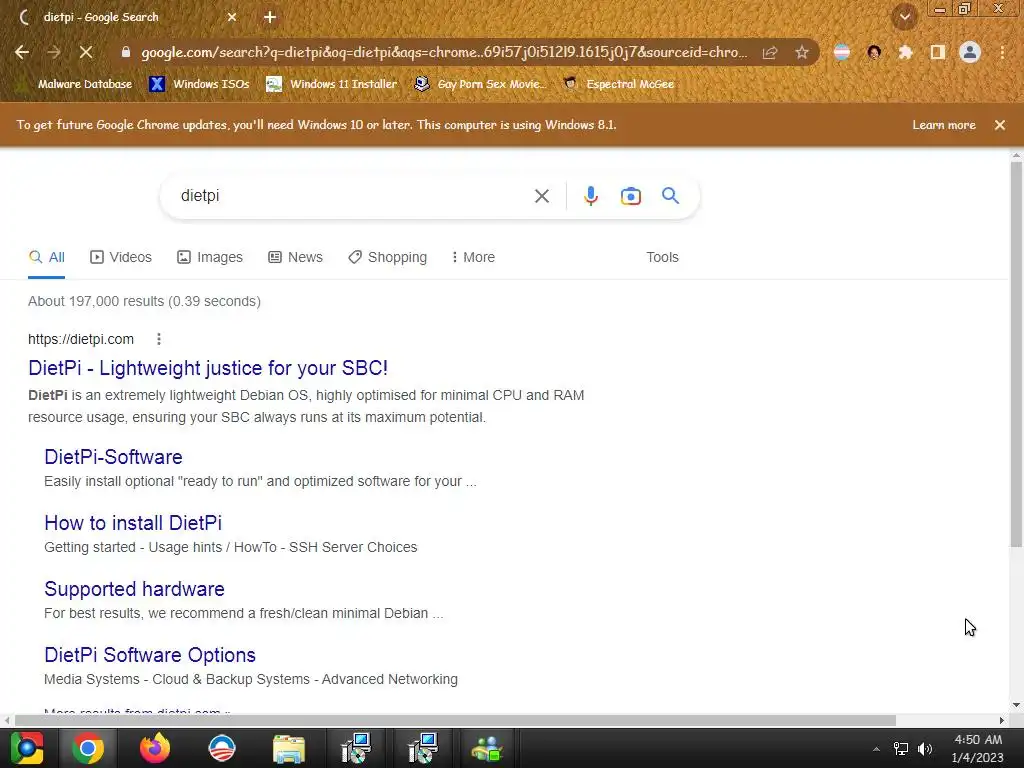Open the blue circular logo taskbar app

[x=222, y=748]
